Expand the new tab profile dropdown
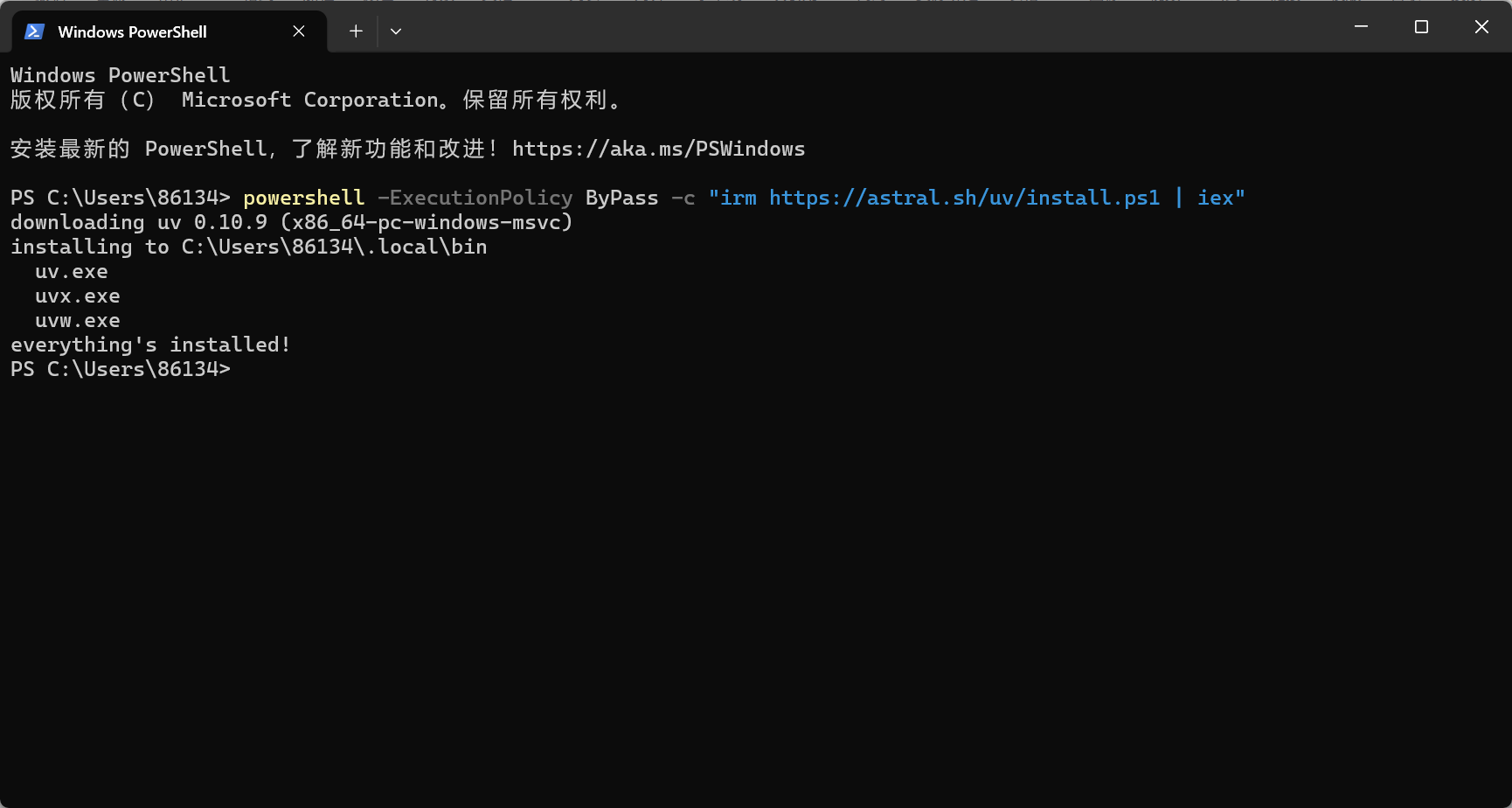The height and width of the screenshot is (808, 1512). click(396, 31)
